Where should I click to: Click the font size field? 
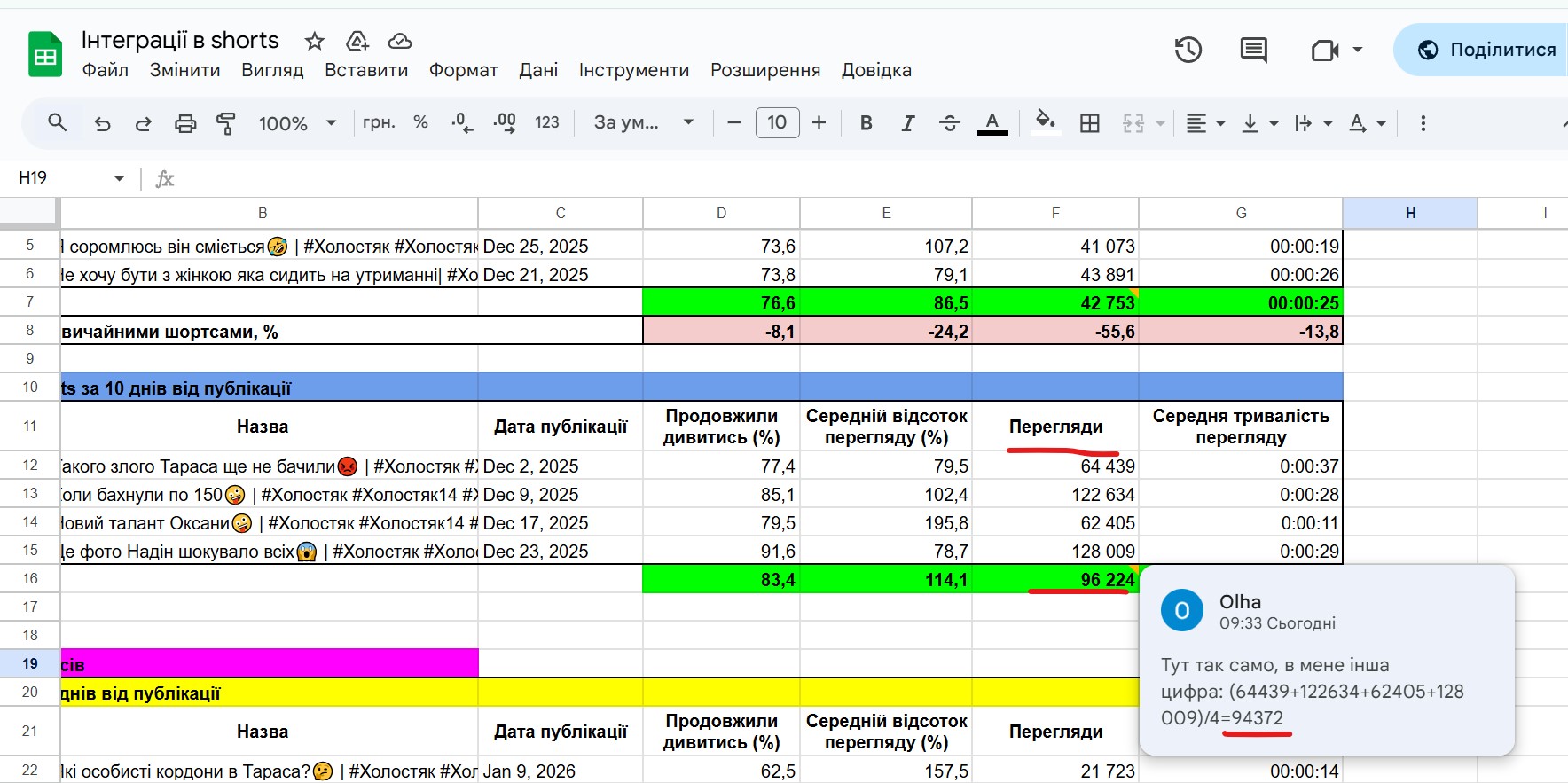point(777,122)
